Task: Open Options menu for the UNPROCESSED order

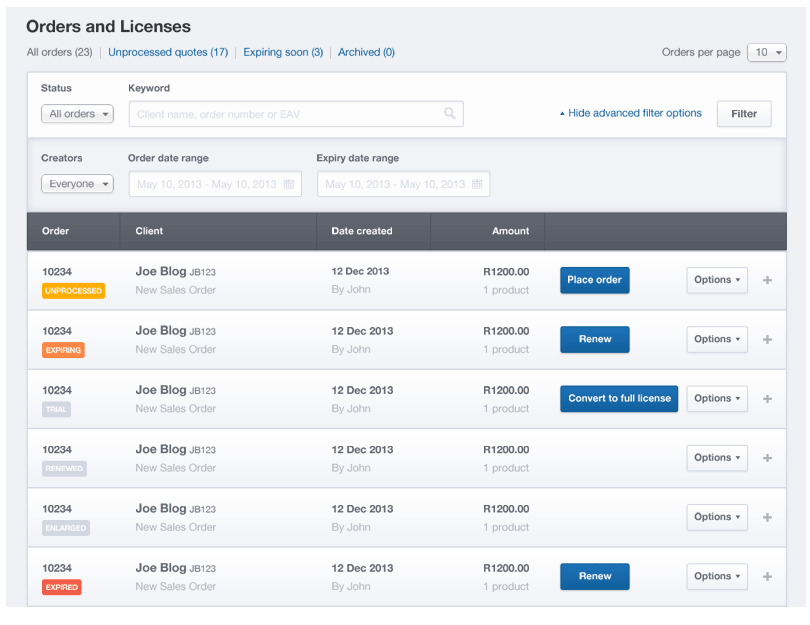Action: (717, 280)
